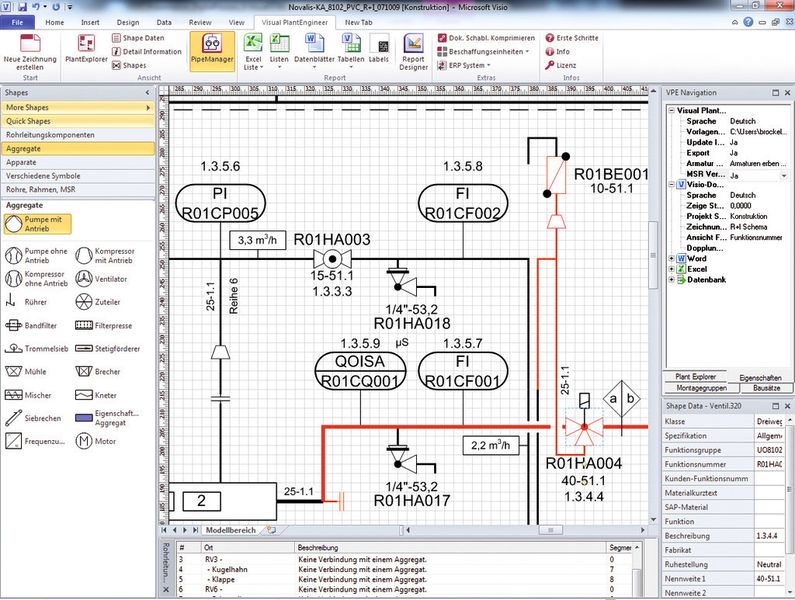Open the Excel Liste report
The image size is (795, 600).
pos(253,51)
